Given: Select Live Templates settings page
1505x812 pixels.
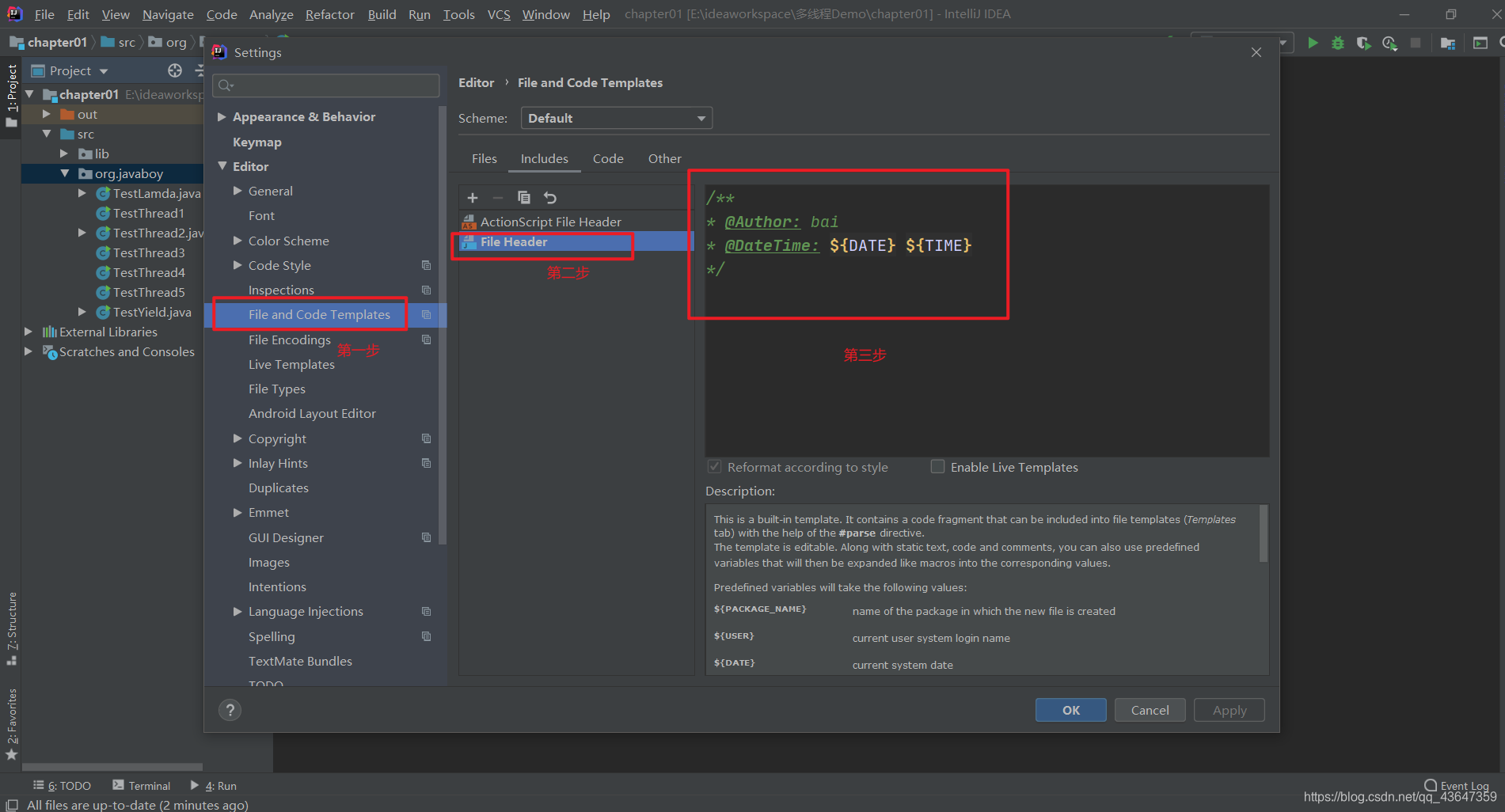Looking at the screenshot, I should click(291, 364).
